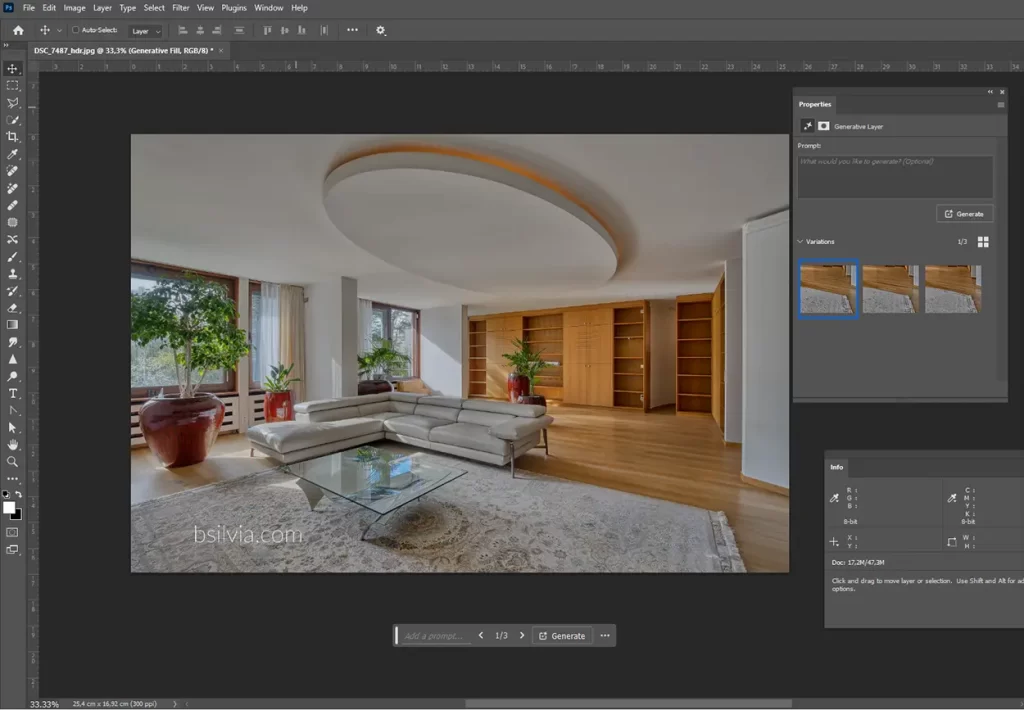Select the Content-Aware Move tool
This screenshot has width=1024, height=710.
12,240
